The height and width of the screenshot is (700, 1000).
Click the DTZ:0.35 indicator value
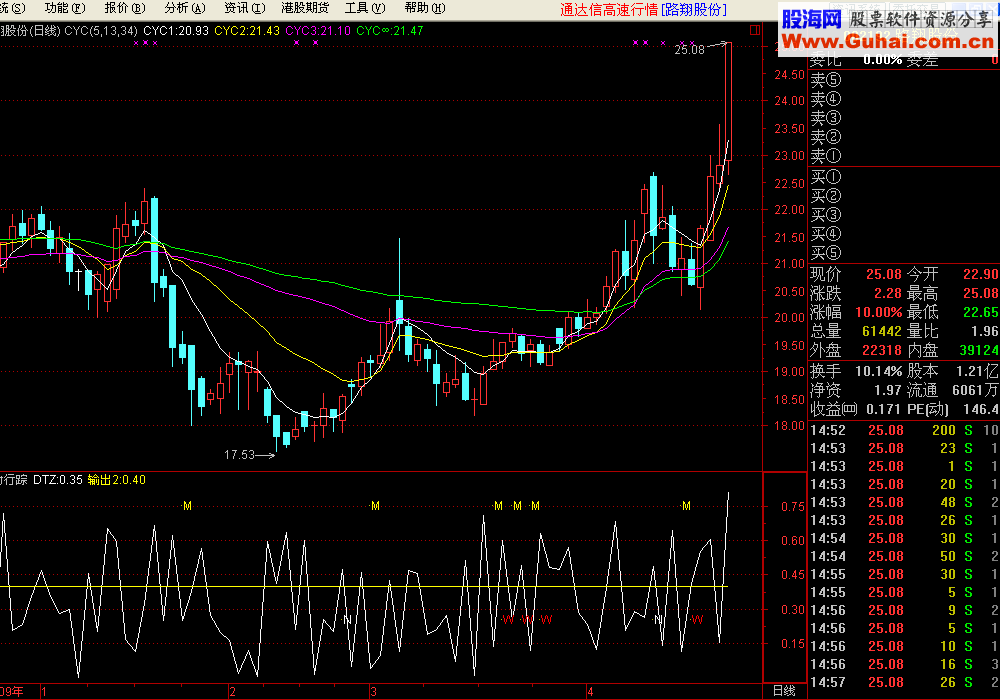(x=57, y=479)
